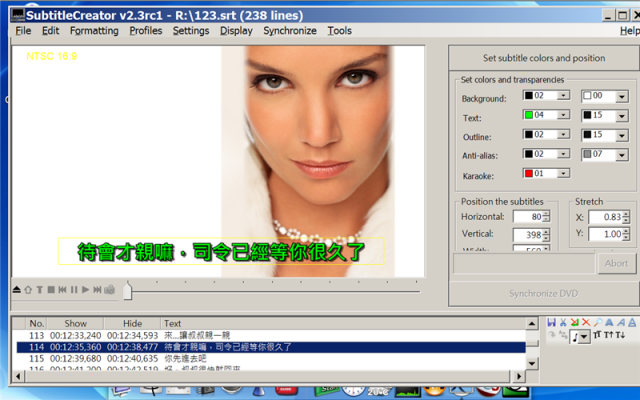Viewport: 640px width, 400px height.
Task: Click the Stretch Y value field
Action: 605,234
